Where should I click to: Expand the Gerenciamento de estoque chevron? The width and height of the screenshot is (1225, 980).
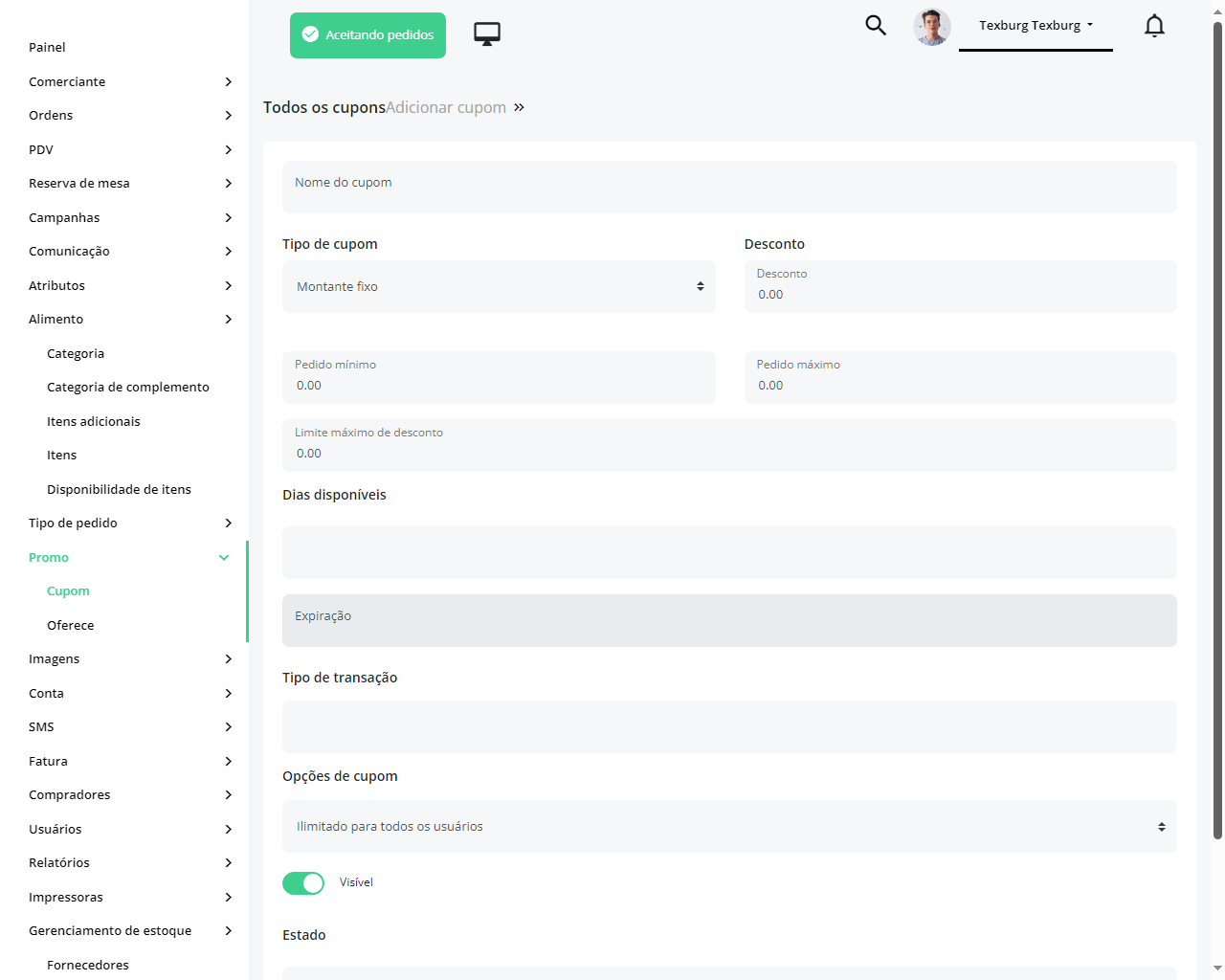tap(228, 931)
